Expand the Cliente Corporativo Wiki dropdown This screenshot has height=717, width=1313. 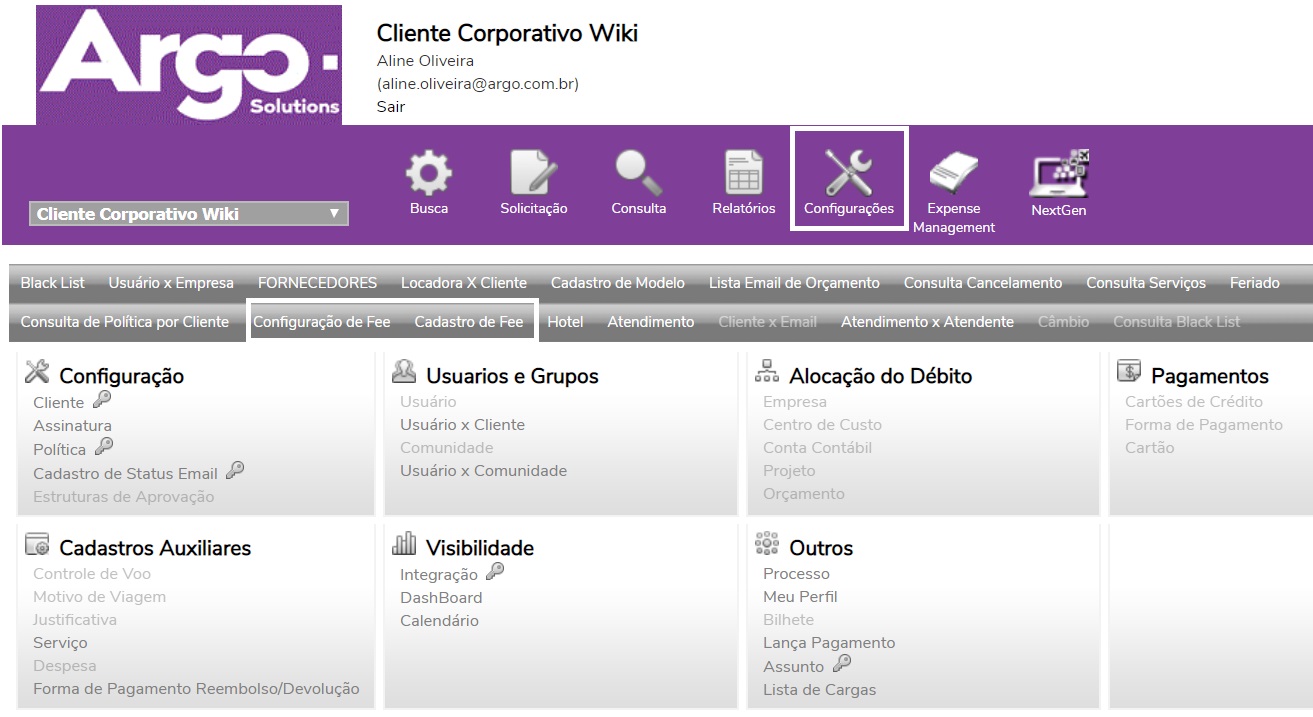[x=189, y=213]
